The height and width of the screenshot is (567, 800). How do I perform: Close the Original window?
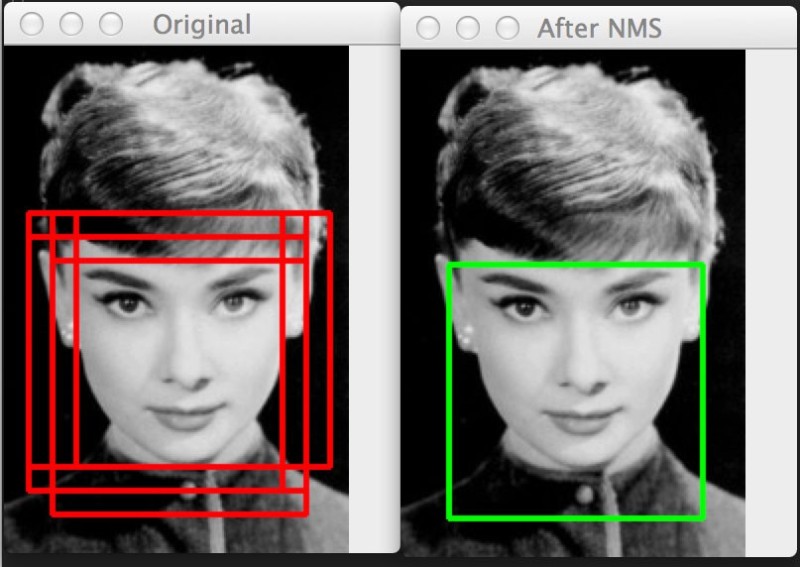[32, 24]
